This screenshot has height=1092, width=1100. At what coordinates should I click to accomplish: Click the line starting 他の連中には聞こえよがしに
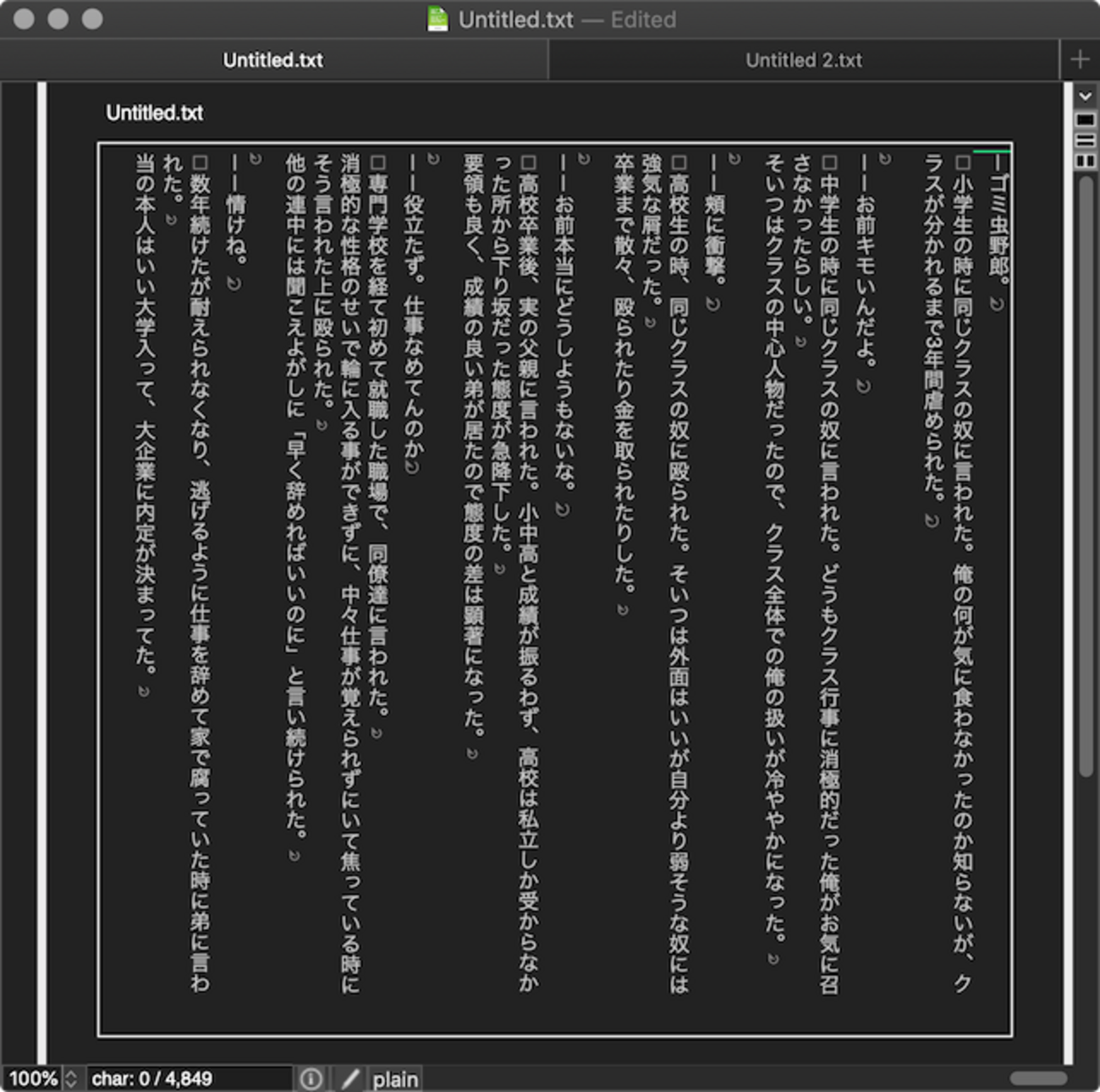pos(294,508)
